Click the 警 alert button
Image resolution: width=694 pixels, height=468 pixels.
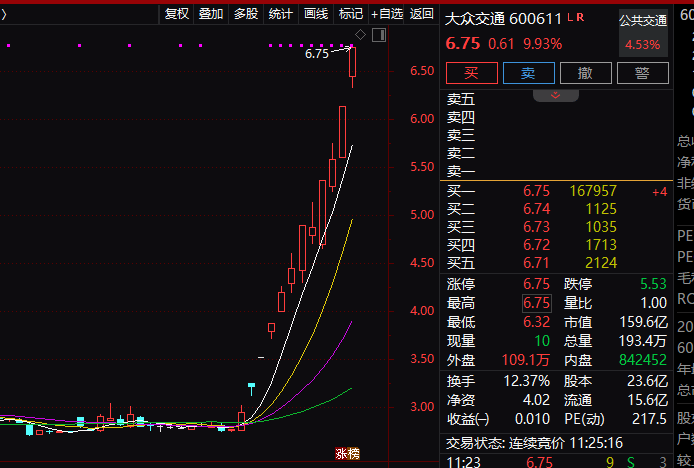(x=643, y=73)
